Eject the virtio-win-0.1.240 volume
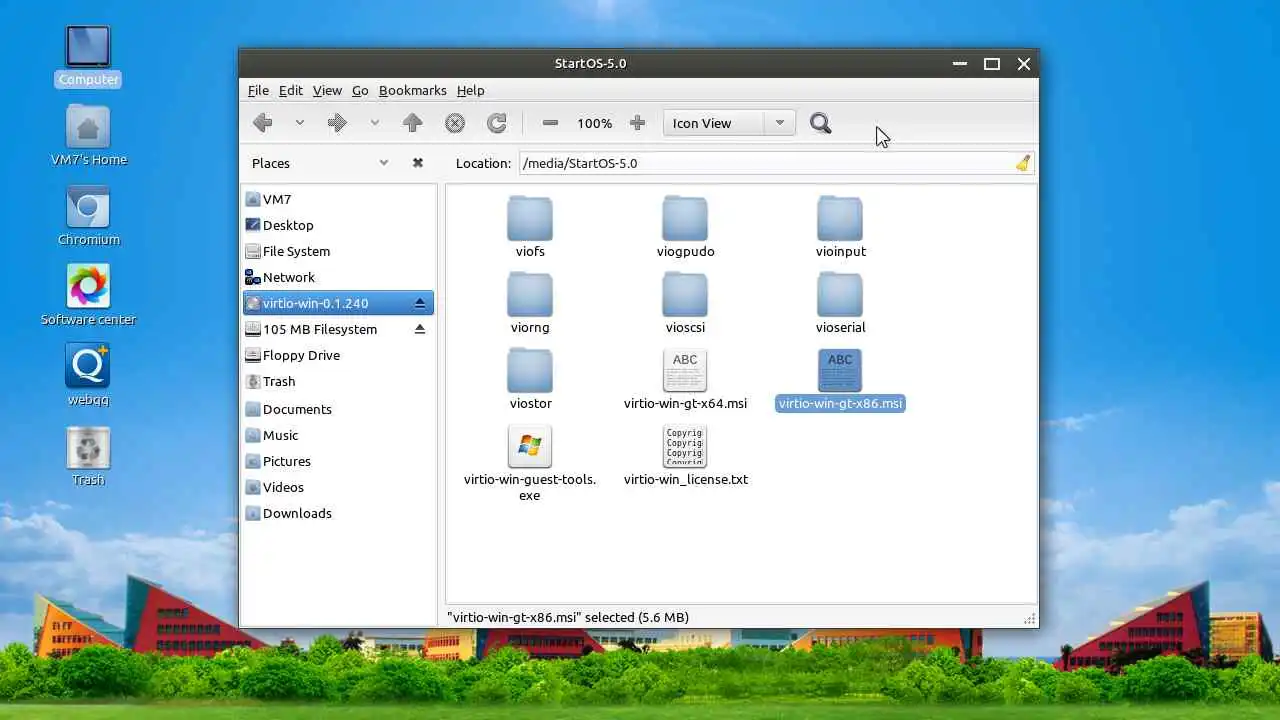1280x720 pixels. (420, 303)
